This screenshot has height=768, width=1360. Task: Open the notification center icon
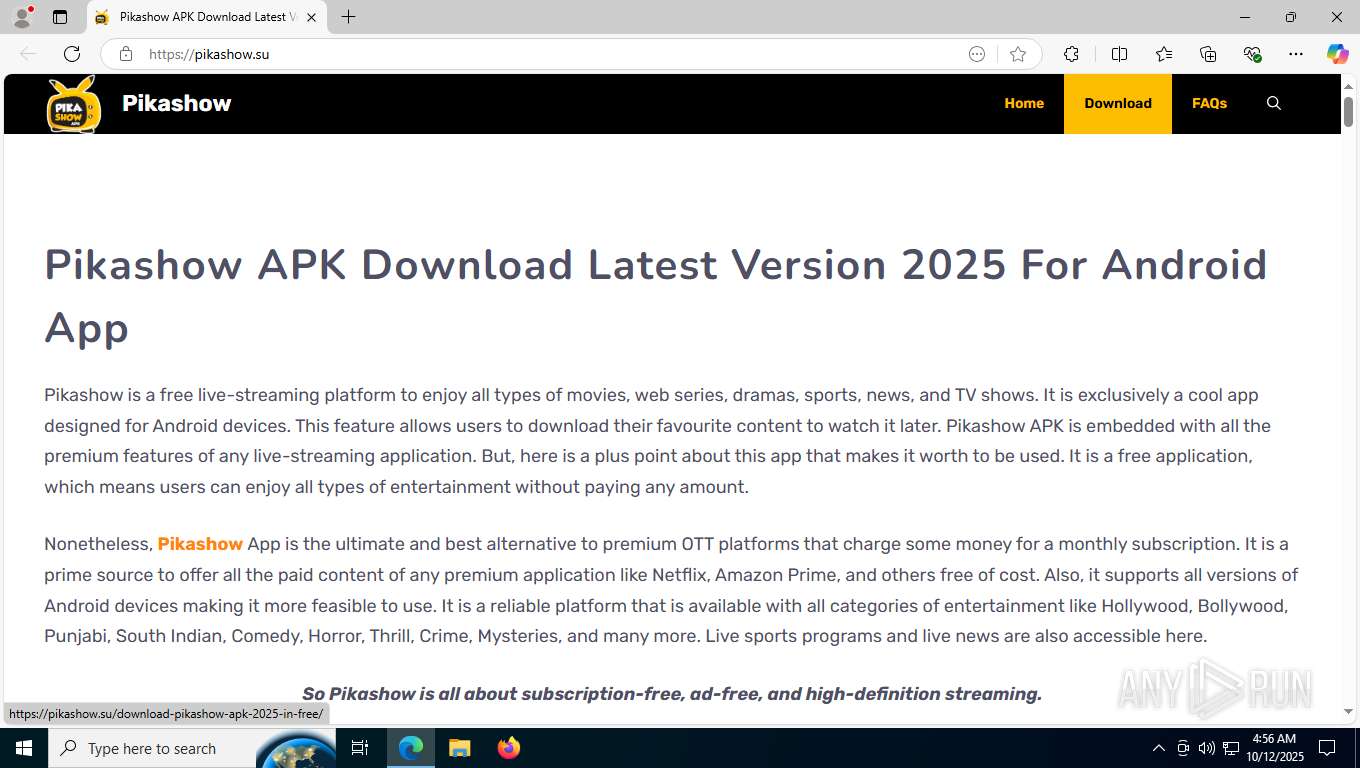point(1327,748)
